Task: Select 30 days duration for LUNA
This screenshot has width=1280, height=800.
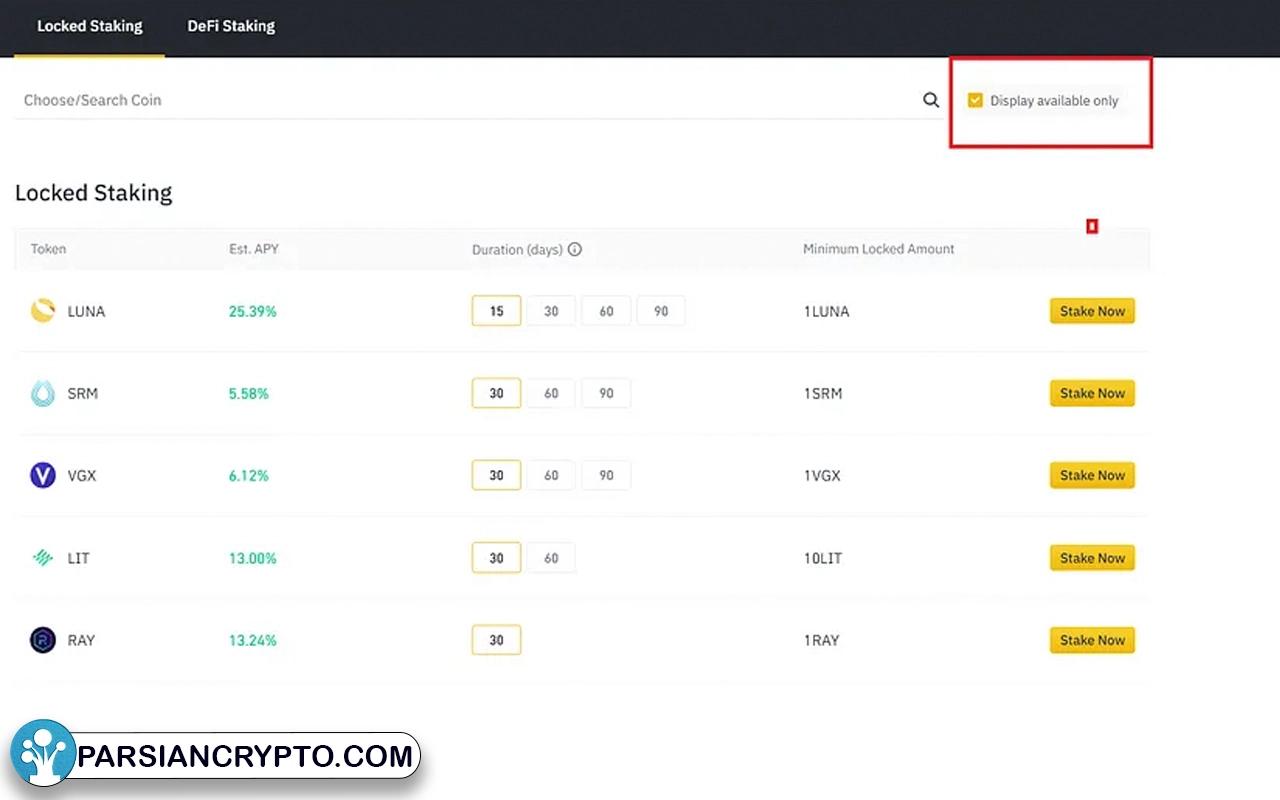Action: click(551, 311)
